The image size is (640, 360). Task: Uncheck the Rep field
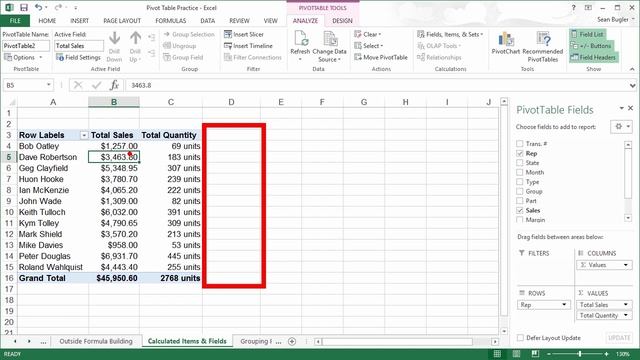click(x=520, y=153)
